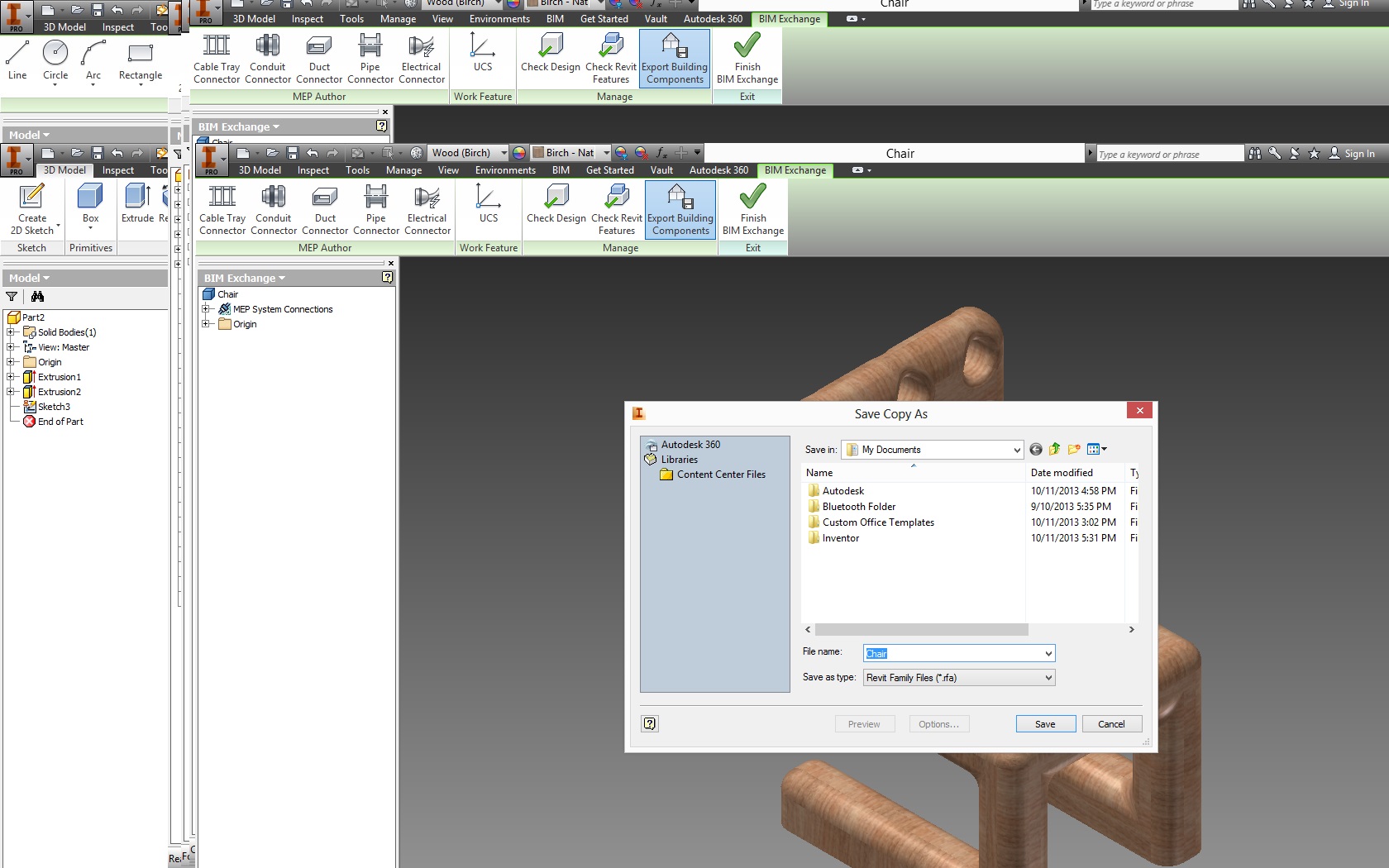This screenshot has width=1389, height=868.
Task: Open the Save in location dropdown
Action: click(x=1017, y=450)
